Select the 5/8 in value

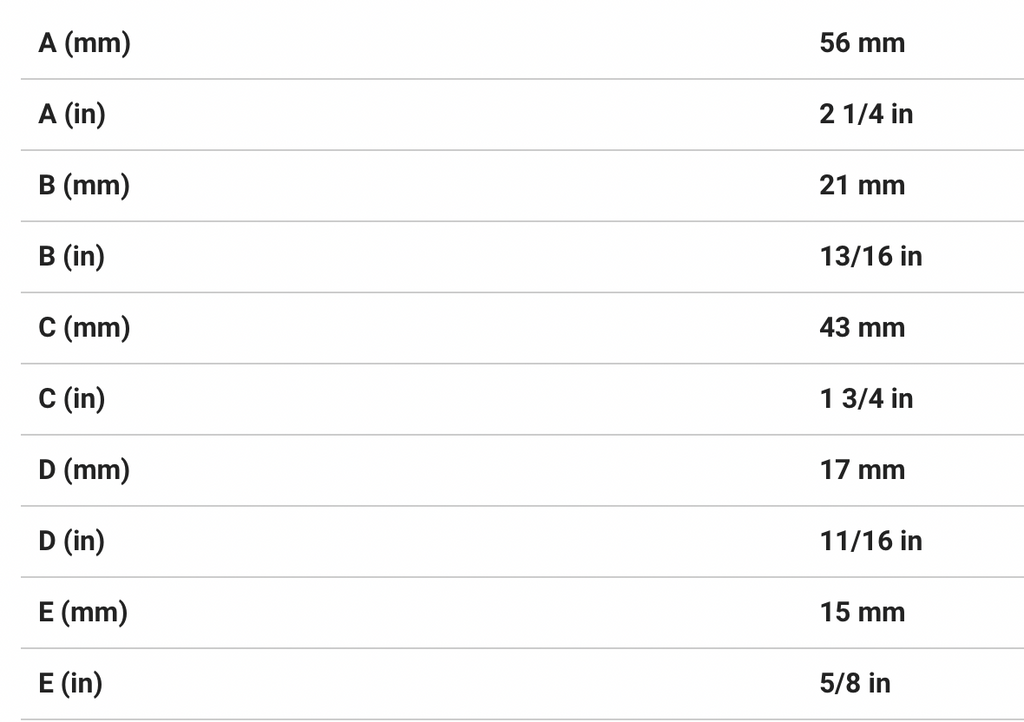854,683
